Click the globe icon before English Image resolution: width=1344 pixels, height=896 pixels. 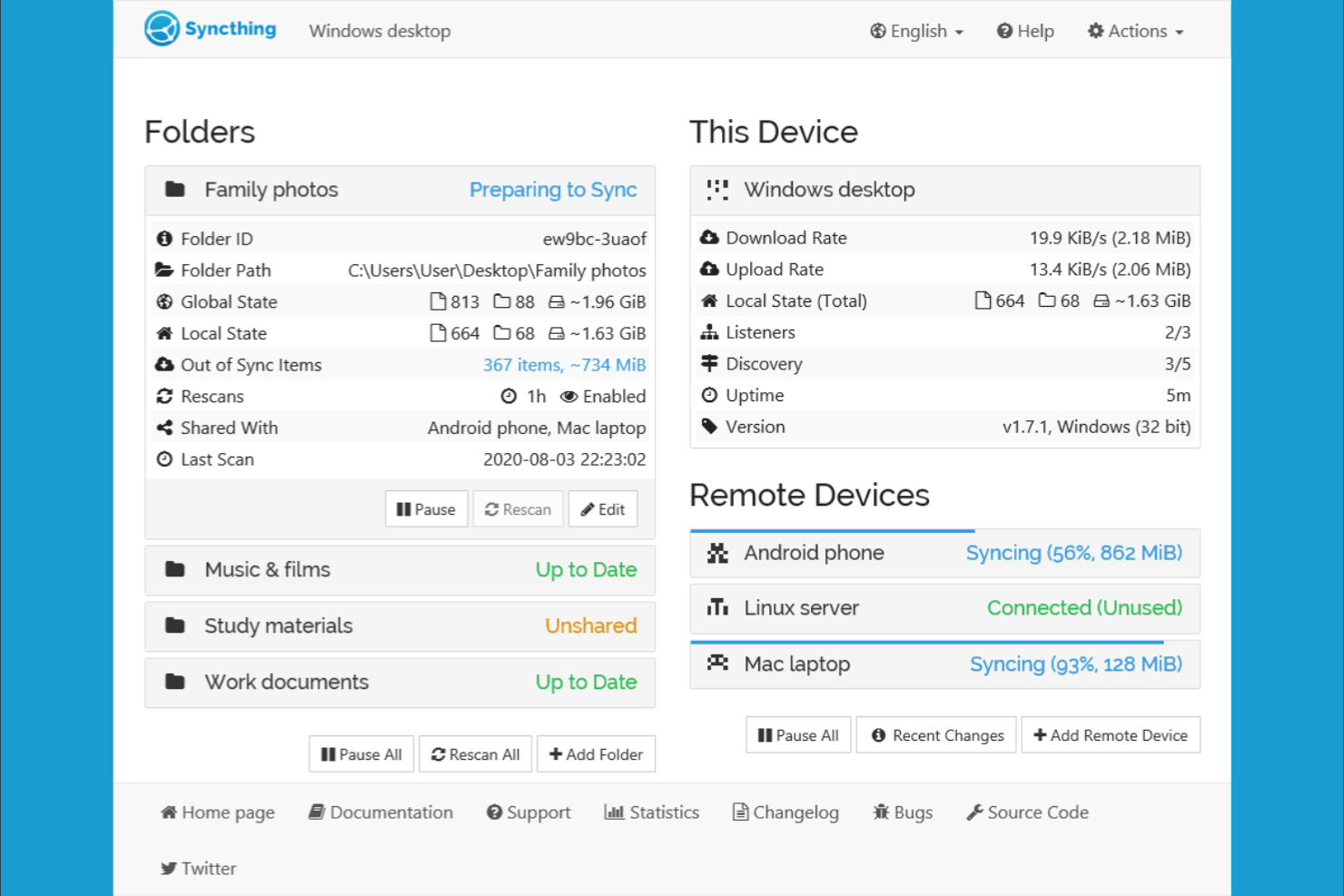pos(877,31)
